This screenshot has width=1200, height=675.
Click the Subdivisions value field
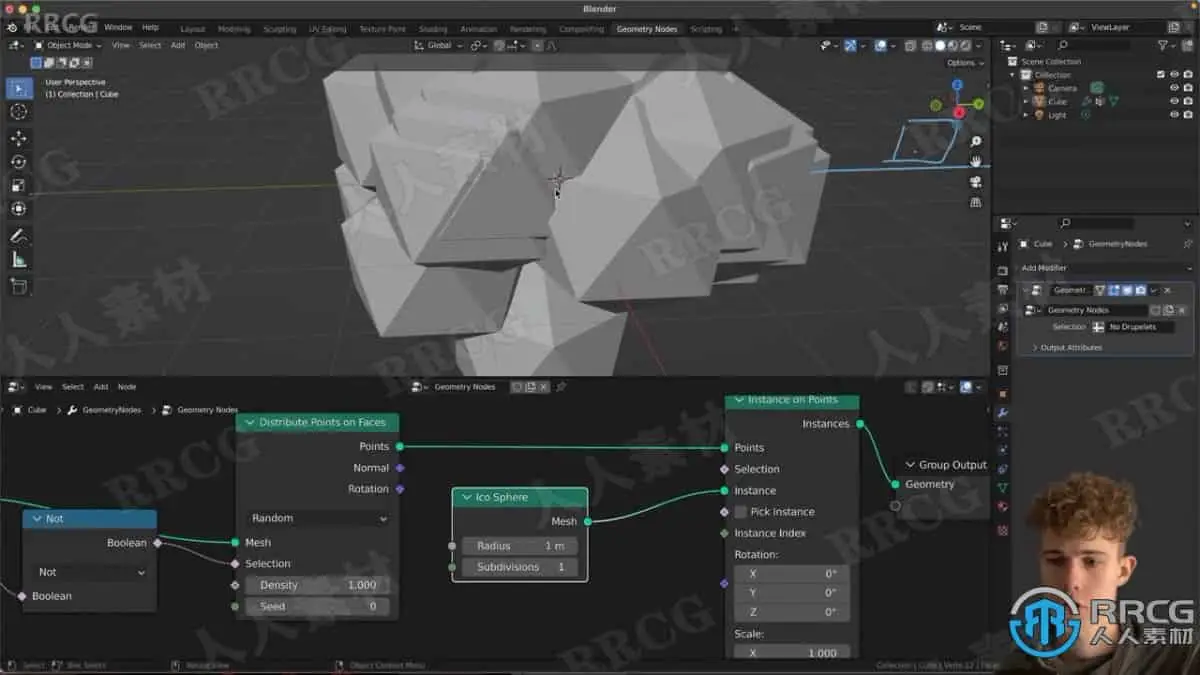click(x=519, y=567)
